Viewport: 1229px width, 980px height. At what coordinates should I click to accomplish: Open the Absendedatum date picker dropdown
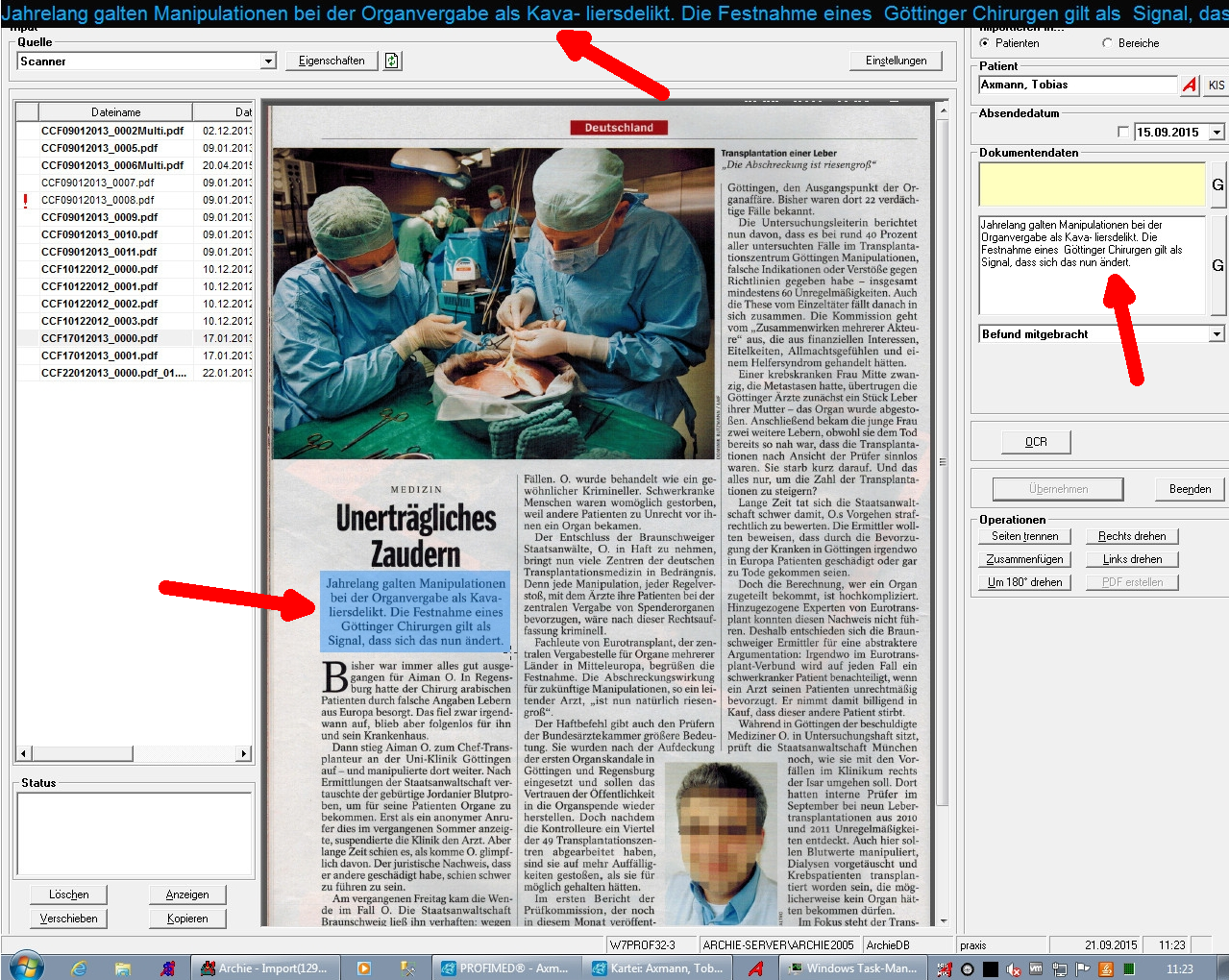[x=1217, y=133]
